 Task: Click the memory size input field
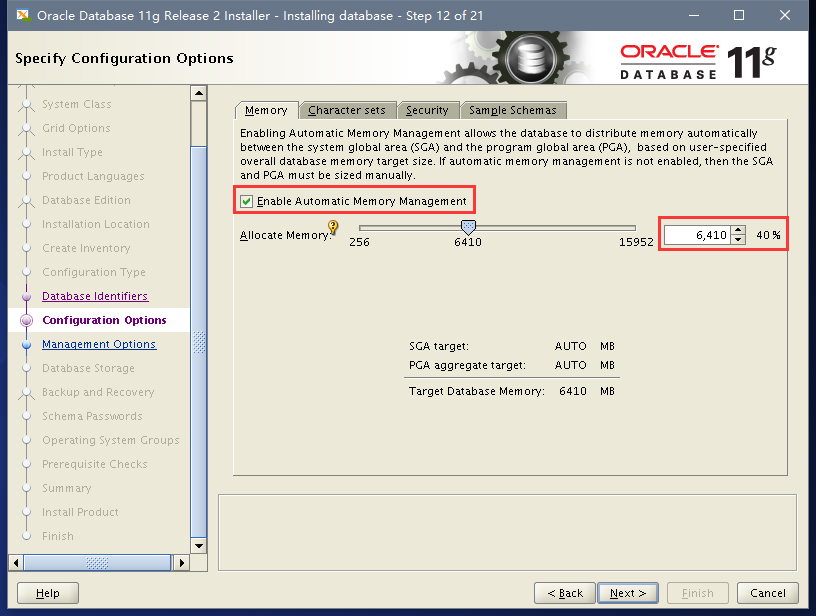tap(696, 235)
